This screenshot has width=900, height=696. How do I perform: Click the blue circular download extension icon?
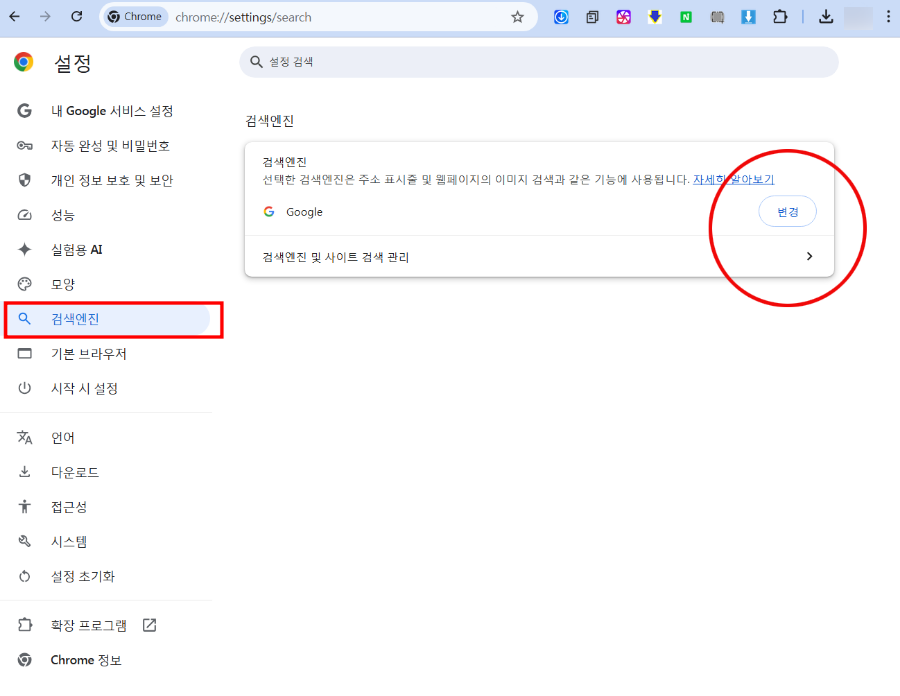(x=561, y=16)
